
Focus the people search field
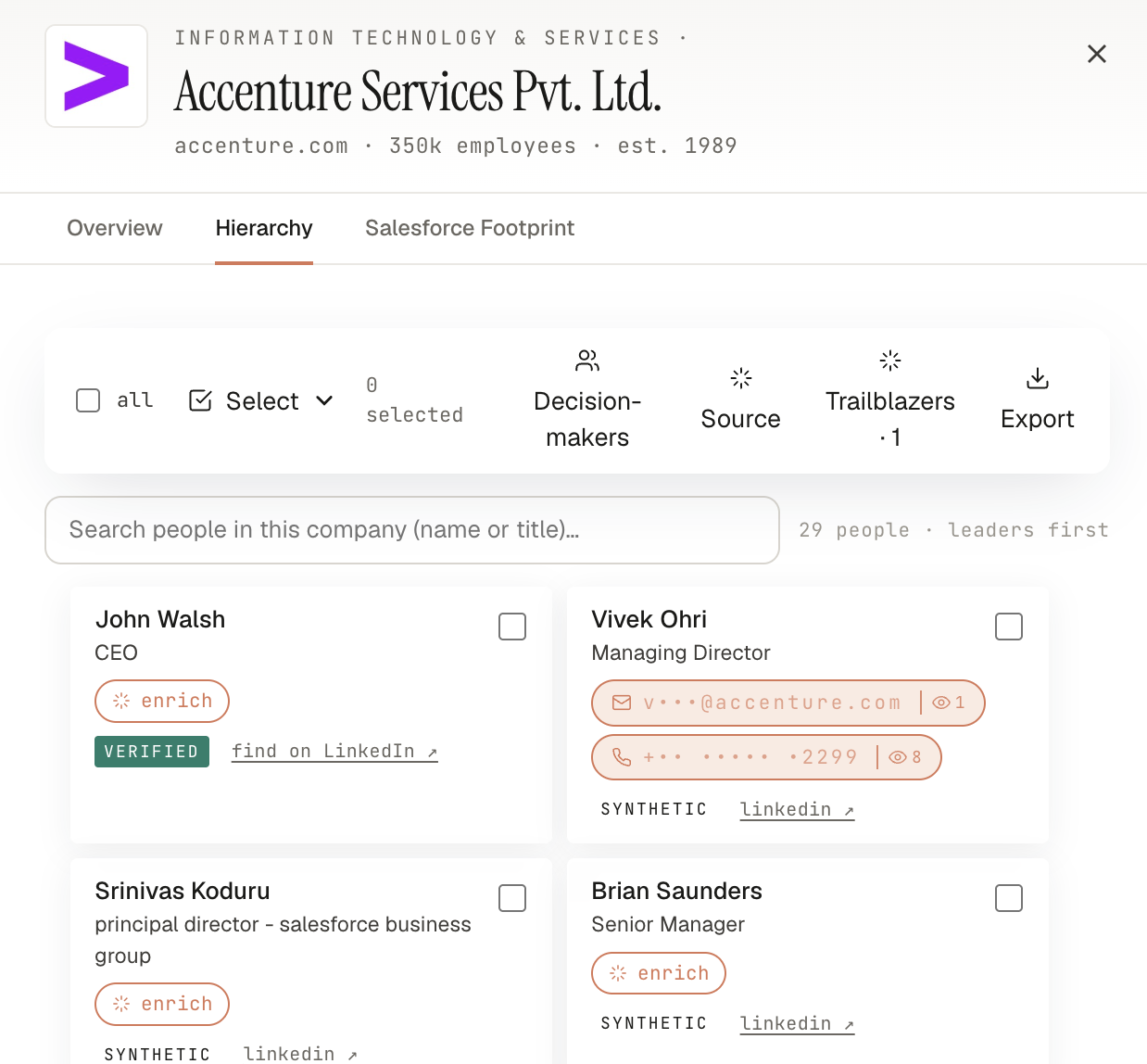click(x=412, y=530)
